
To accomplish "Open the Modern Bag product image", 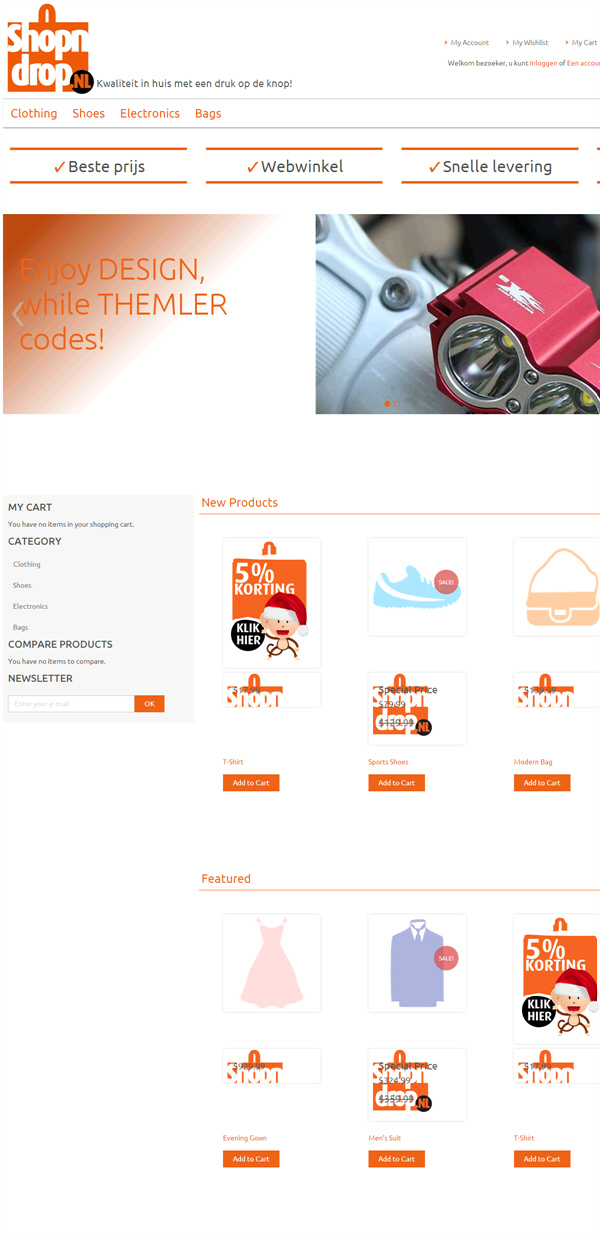I will (x=557, y=587).
